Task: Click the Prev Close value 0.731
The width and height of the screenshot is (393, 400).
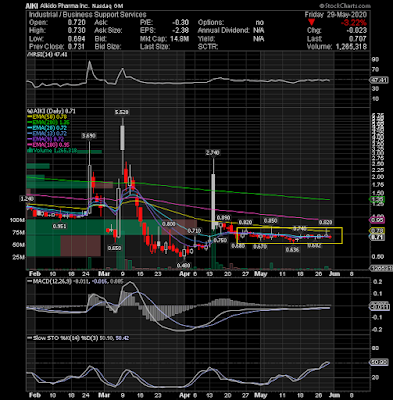Action: [77, 47]
